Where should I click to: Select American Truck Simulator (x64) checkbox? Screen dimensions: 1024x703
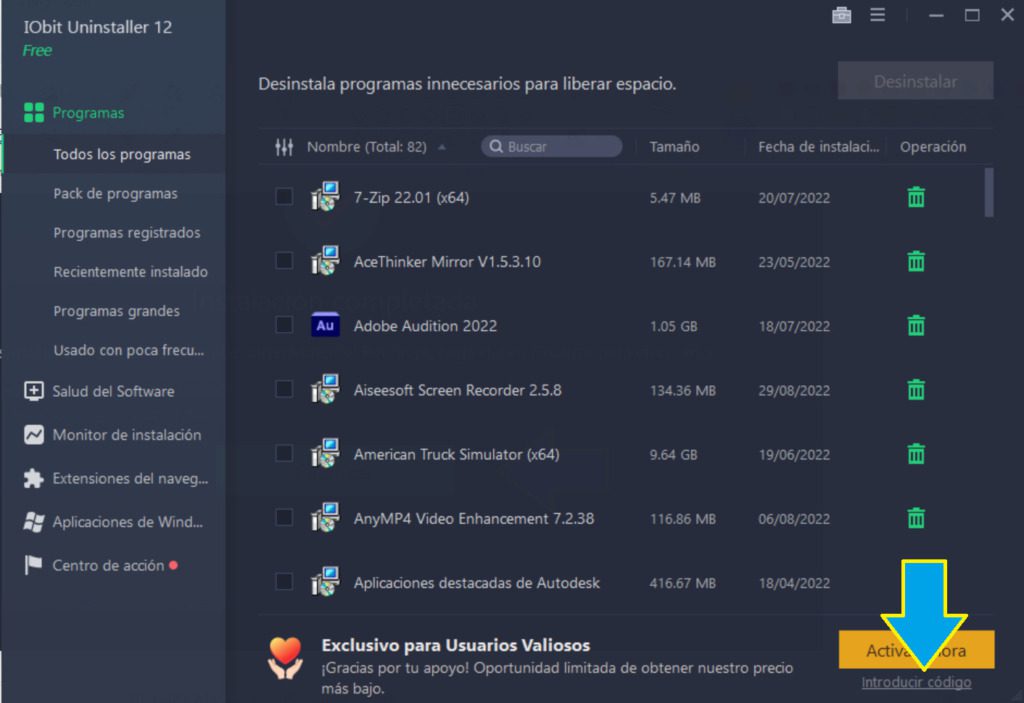point(283,453)
